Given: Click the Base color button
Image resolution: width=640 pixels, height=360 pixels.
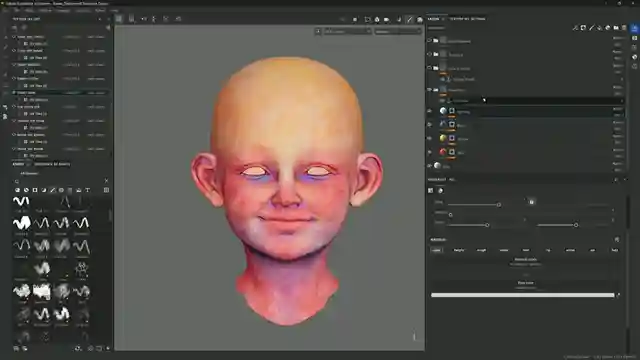Looking at the screenshot, I should coord(525,283).
